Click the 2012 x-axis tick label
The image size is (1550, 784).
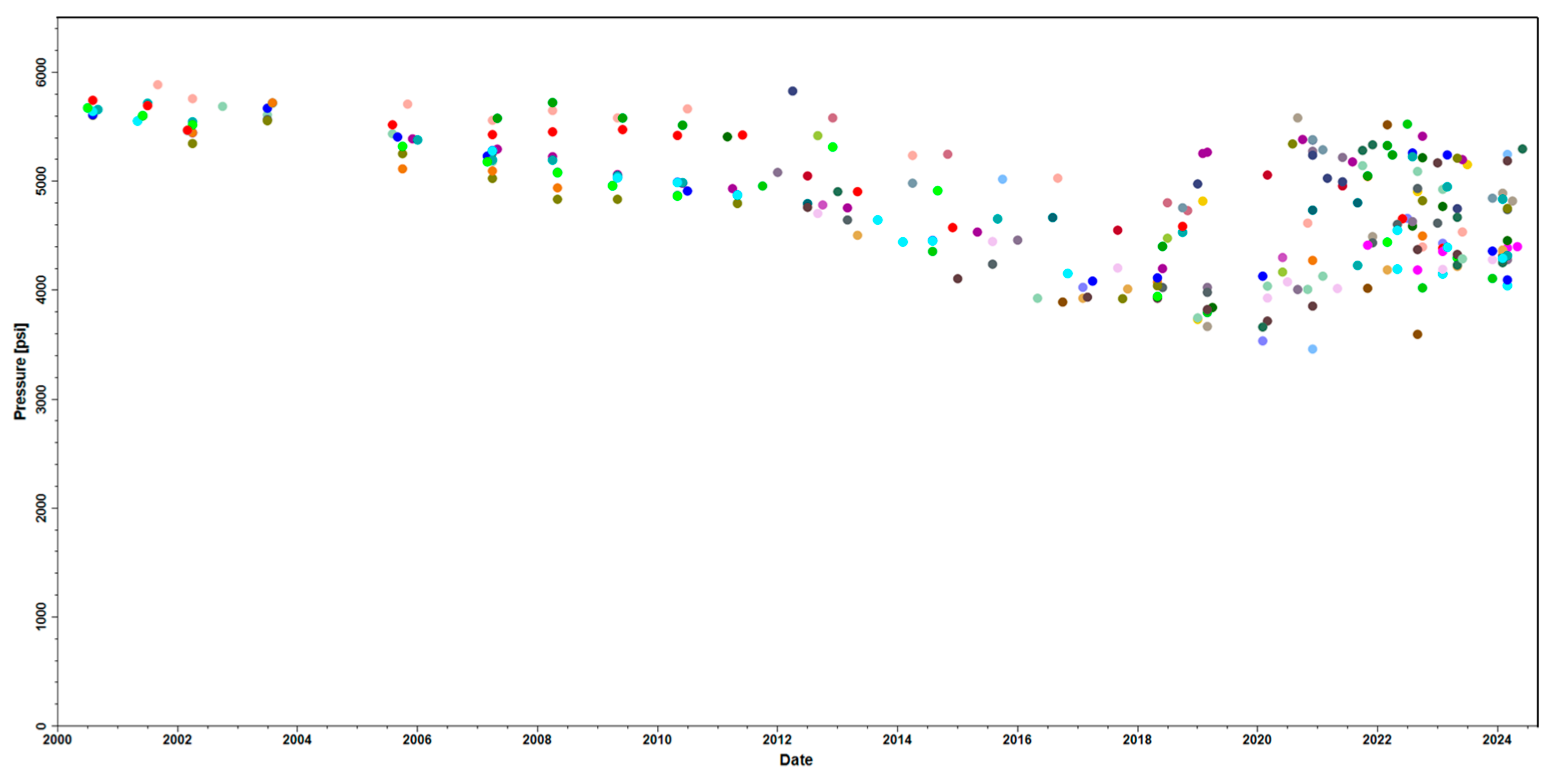pos(777,740)
